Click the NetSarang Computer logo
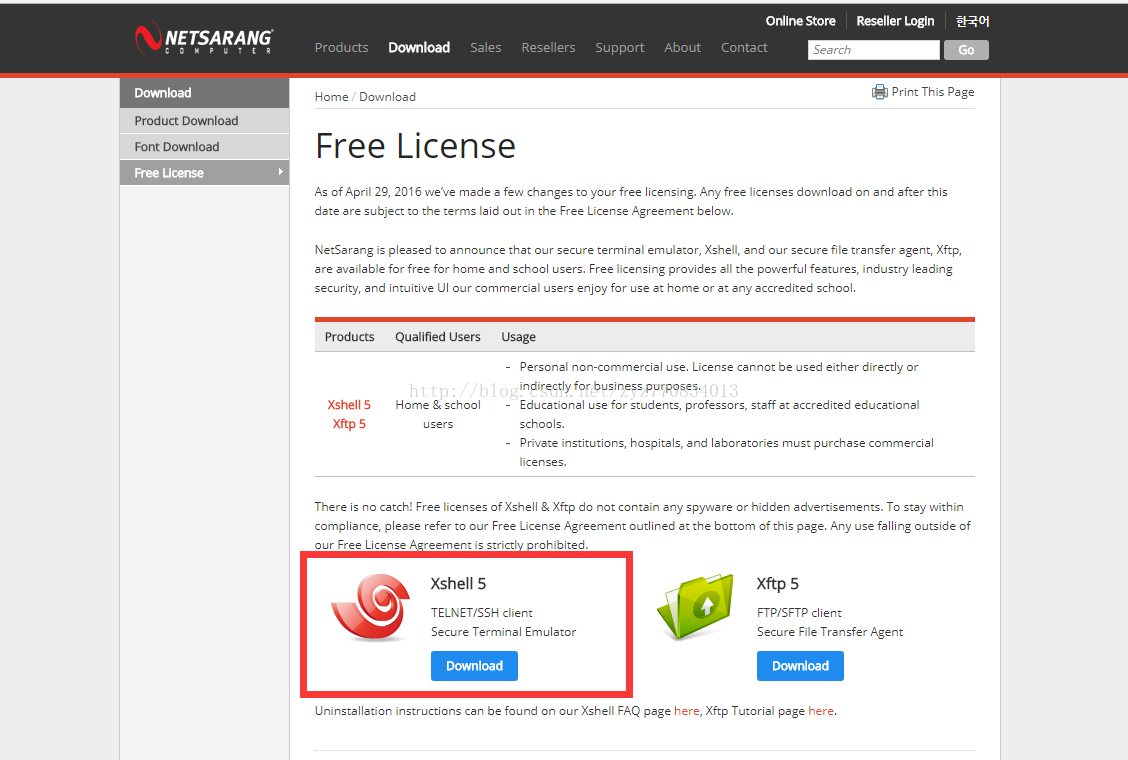 click(x=204, y=39)
